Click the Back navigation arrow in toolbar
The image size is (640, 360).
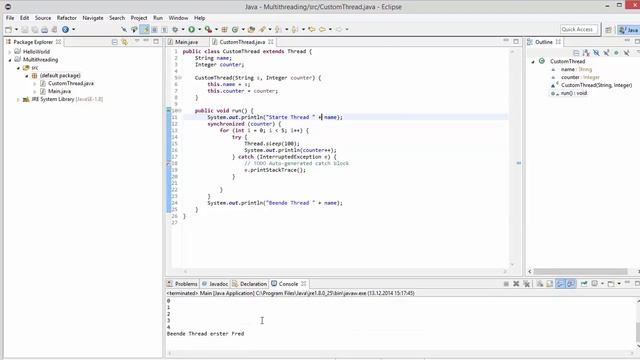[x=322, y=29]
